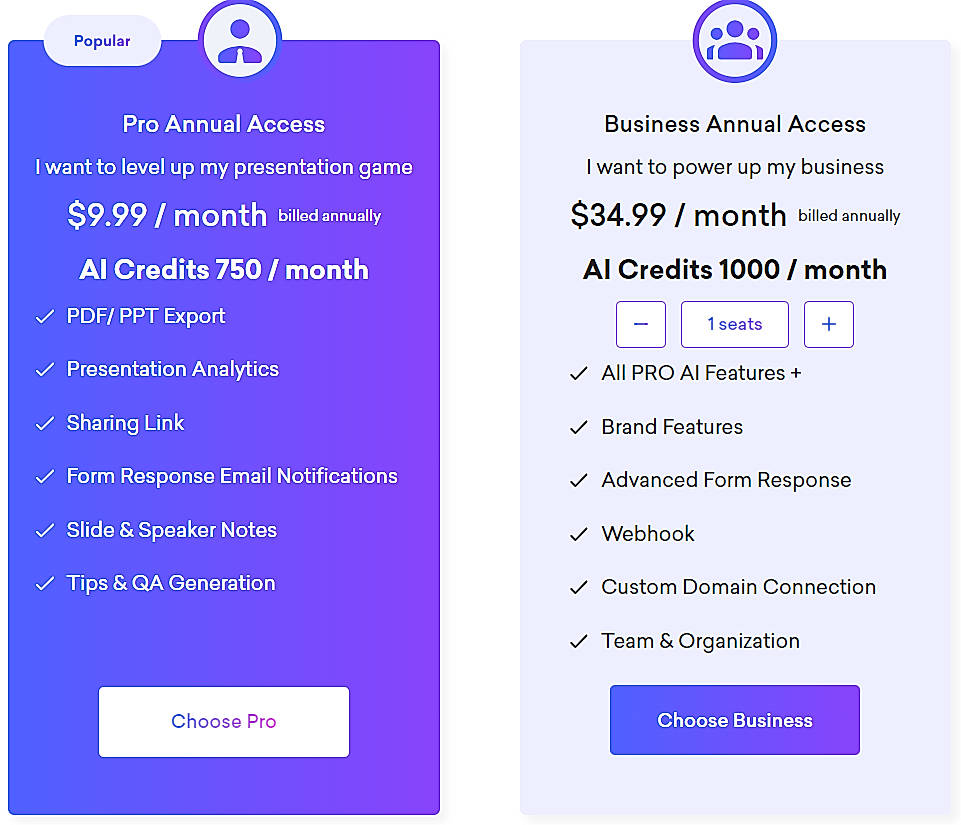
Task: Click the billed annually label on Pro card
Action: [330, 216]
